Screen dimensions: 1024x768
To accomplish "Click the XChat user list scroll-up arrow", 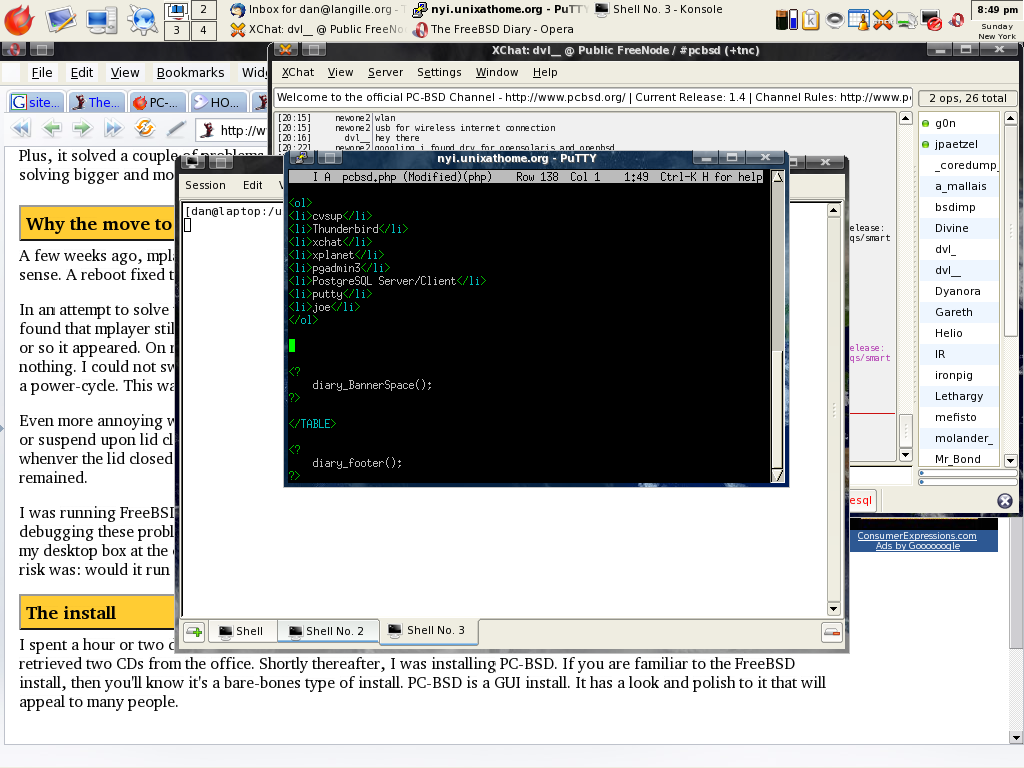I will click(x=1010, y=118).
